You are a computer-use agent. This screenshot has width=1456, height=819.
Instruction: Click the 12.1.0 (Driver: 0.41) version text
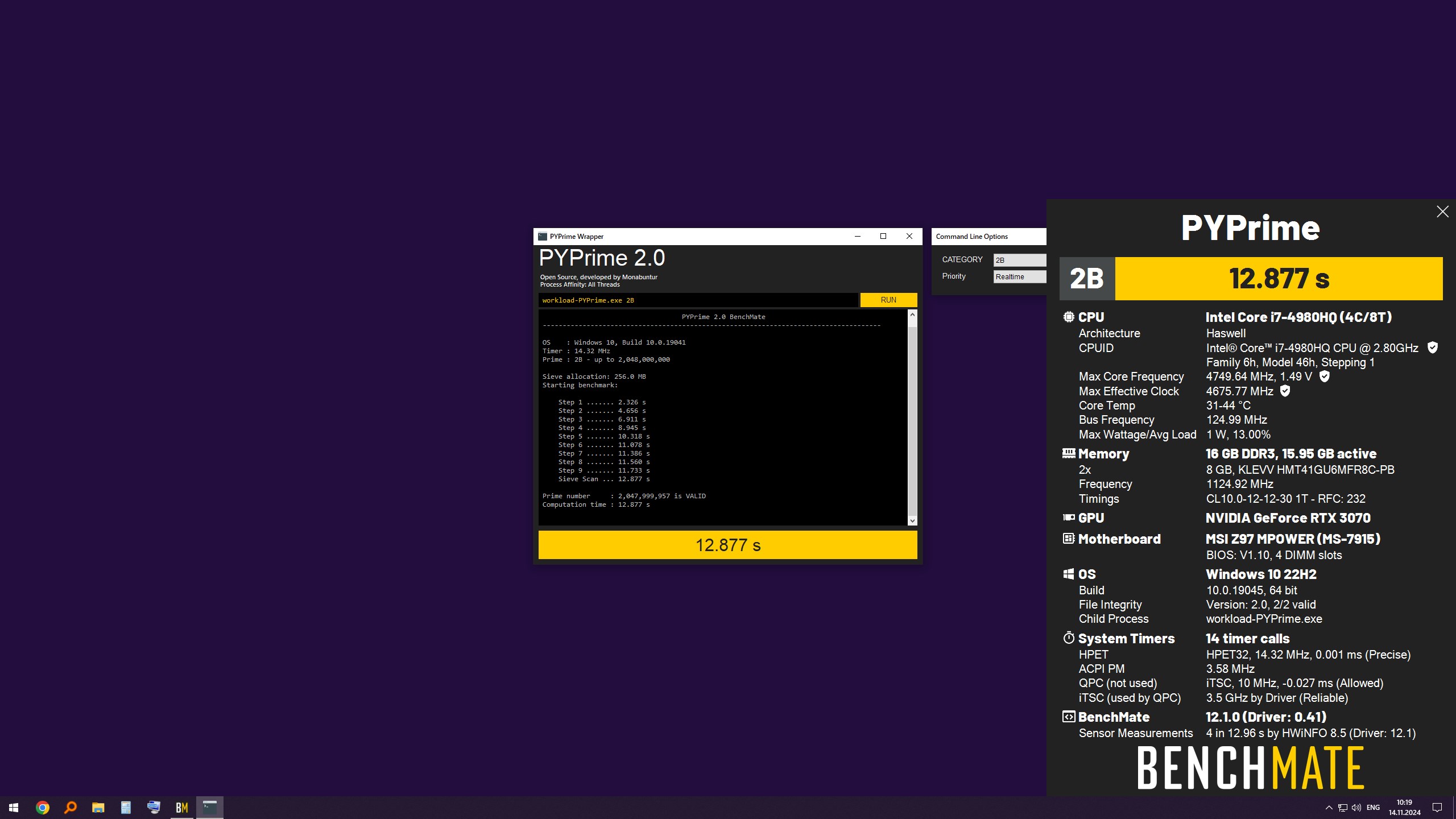pos(1265,717)
